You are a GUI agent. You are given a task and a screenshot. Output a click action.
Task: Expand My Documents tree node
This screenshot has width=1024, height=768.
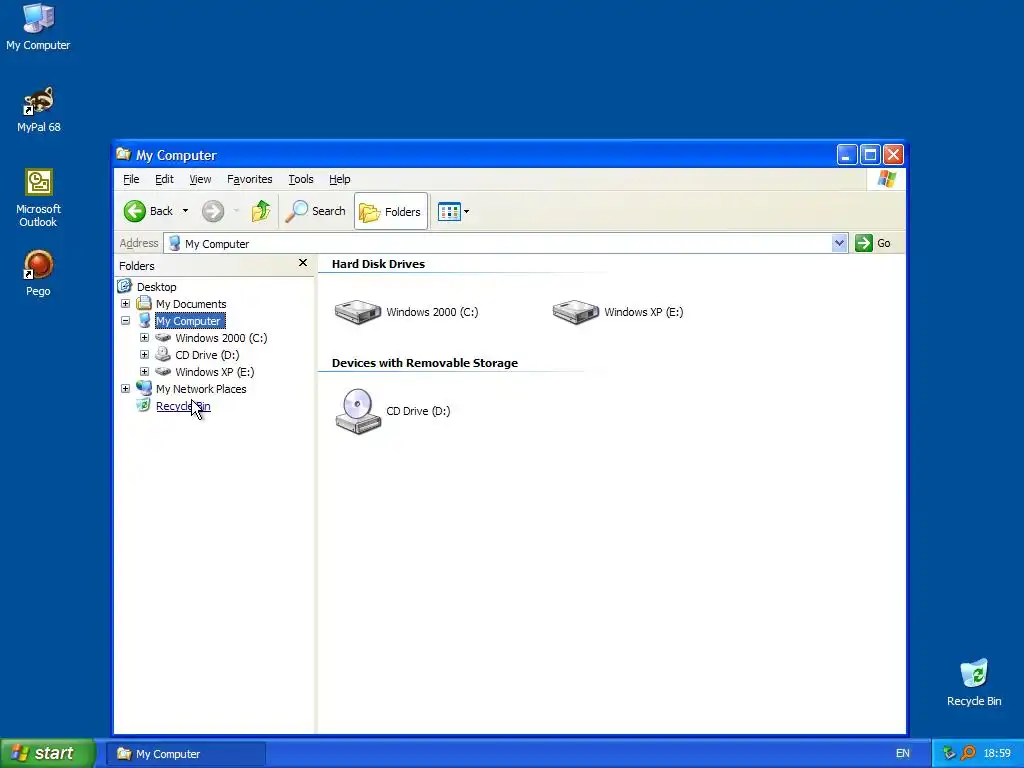pos(125,304)
